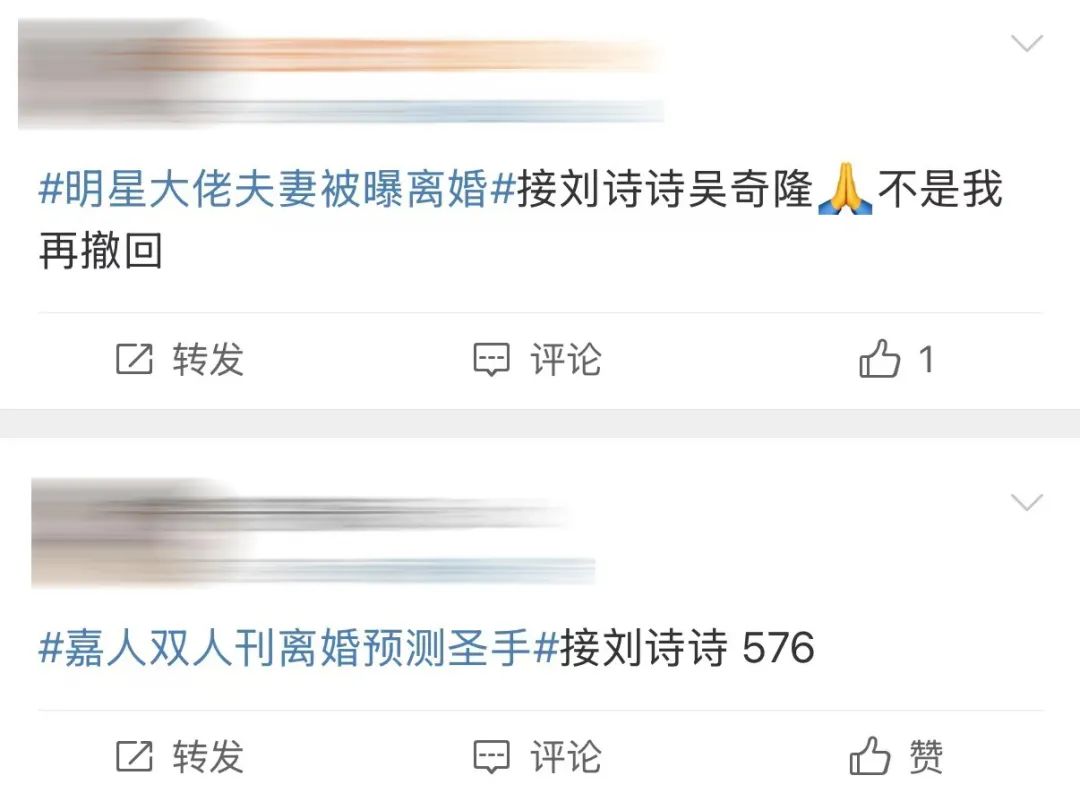Click the repost icon on the second post
Image resolution: width=1080 pixels, height=801 pixels.
(134, 756)
